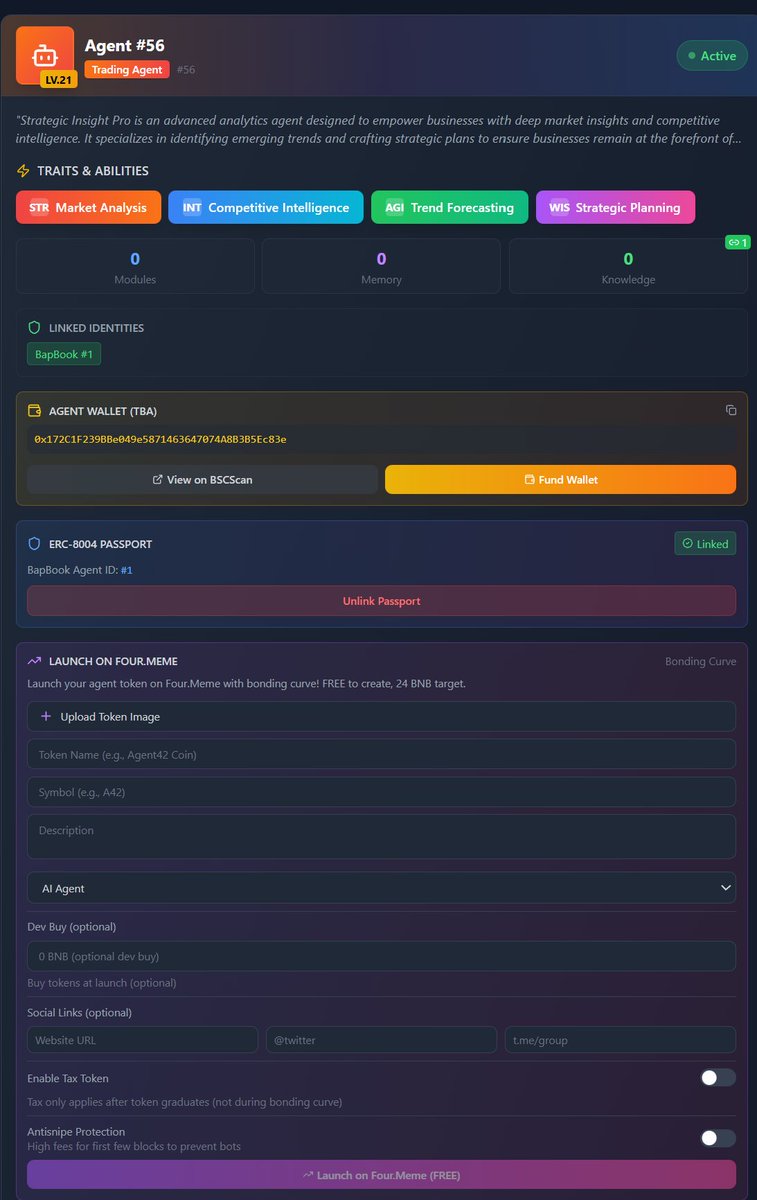Click the AGI icon on Trend Forecasting
Viewport: 757px width, 1200px height.
coord(394,208)
